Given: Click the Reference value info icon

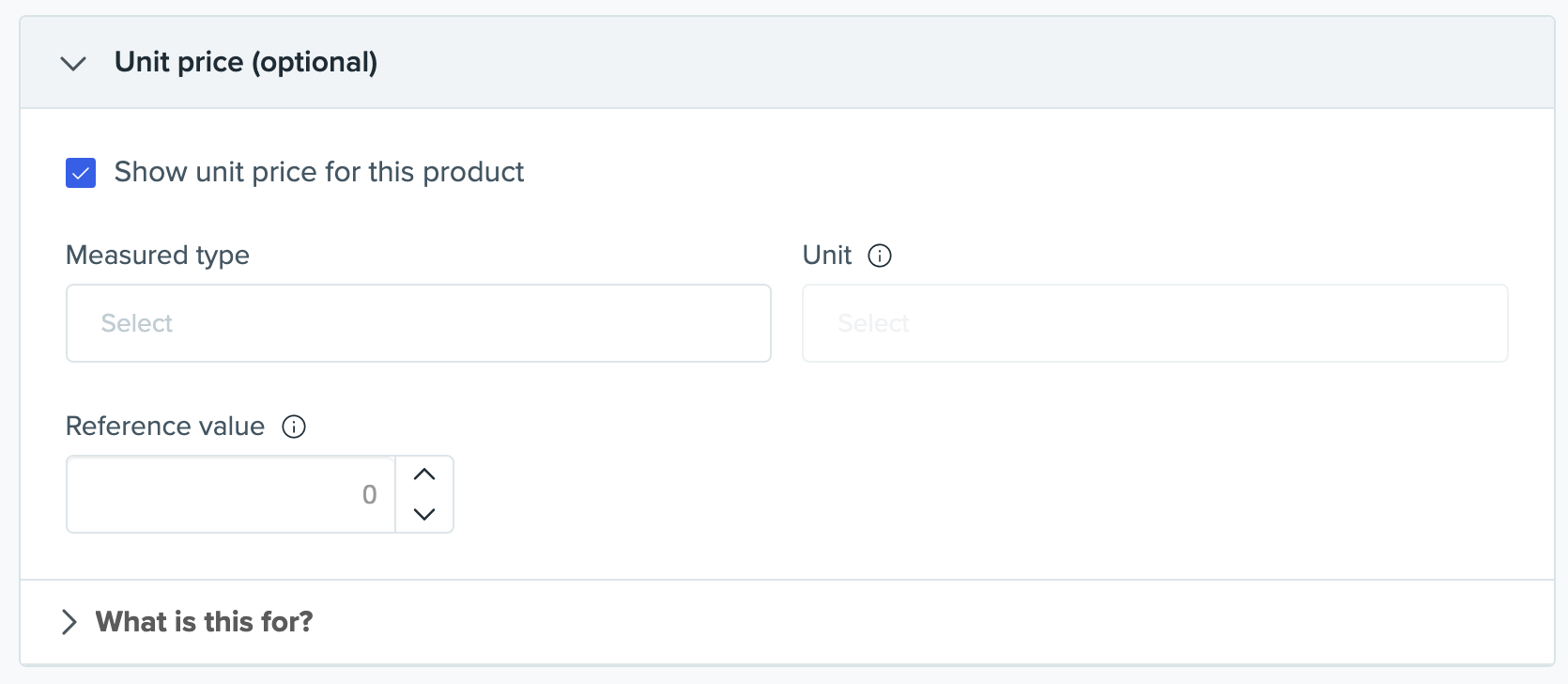Looking at the screenshot, I should click(294, 427).
